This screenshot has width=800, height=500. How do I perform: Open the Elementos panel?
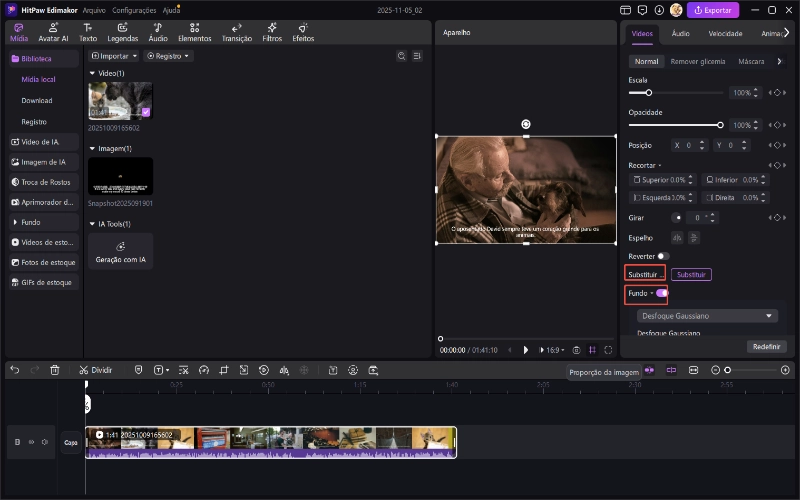pos(194,32)
